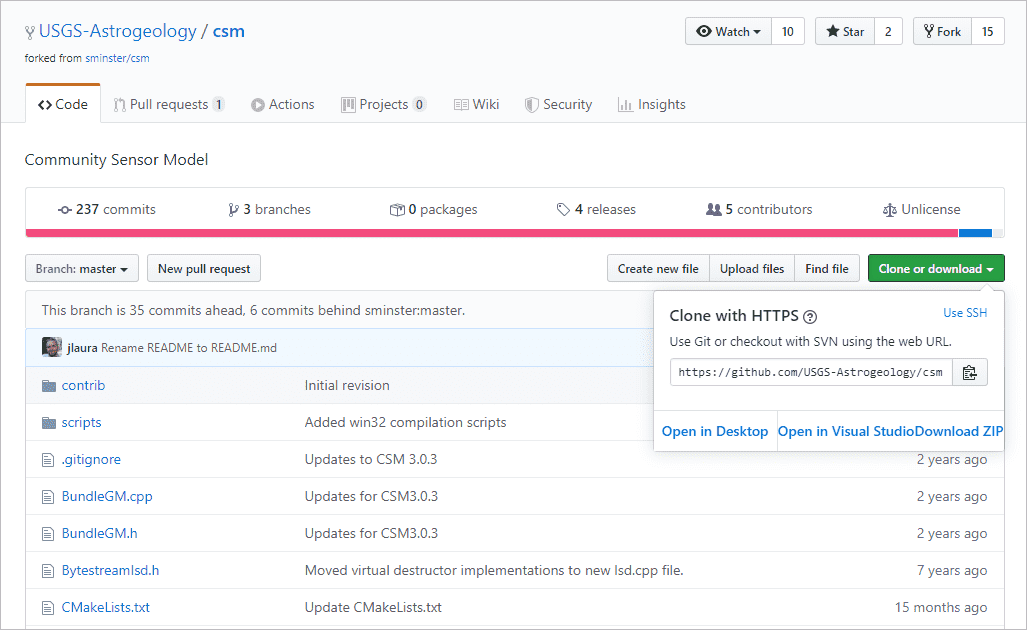Image resolution: width=1027 pixels, height=630 pixels.
Task: Open the Actions tab
Action: pos(282,104)
